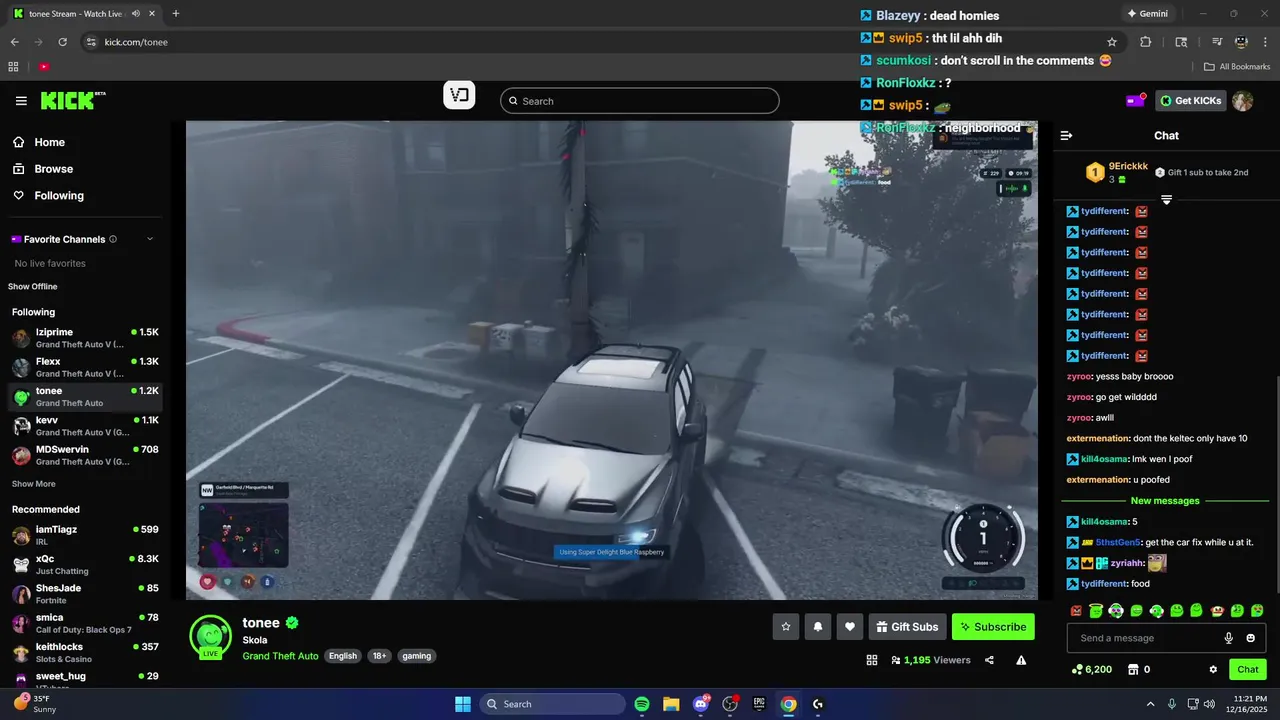Open All Bookmarks folder
This screenshot has height=720, width=1280.
(1237, 67)
